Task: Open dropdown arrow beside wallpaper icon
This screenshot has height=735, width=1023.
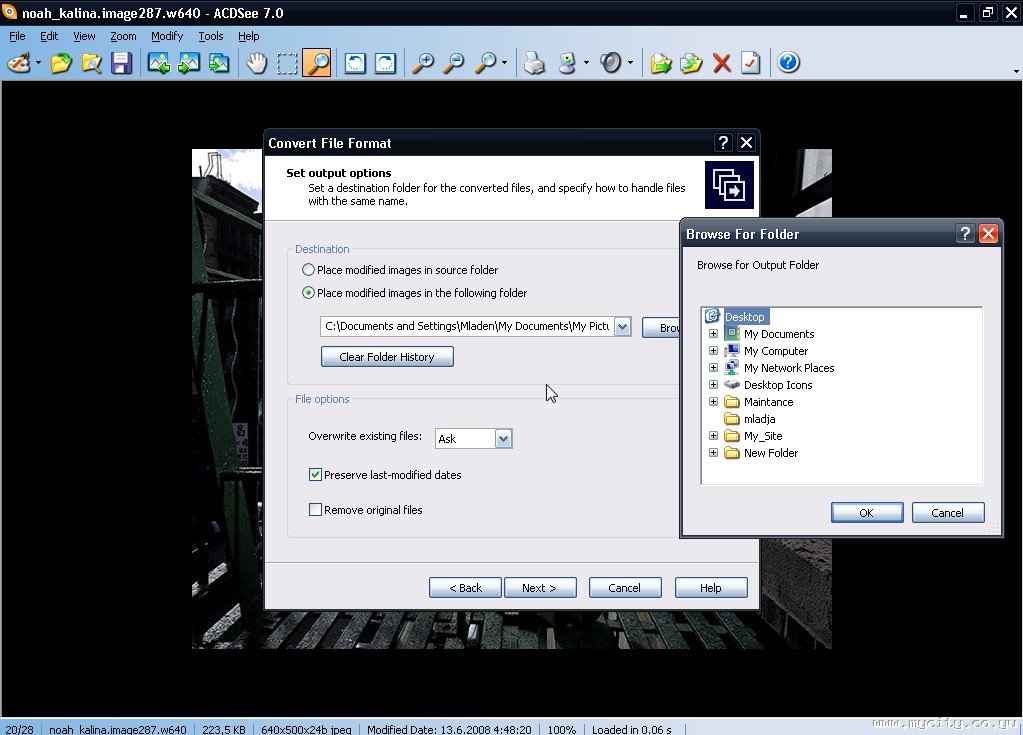Action: [586, 63]
